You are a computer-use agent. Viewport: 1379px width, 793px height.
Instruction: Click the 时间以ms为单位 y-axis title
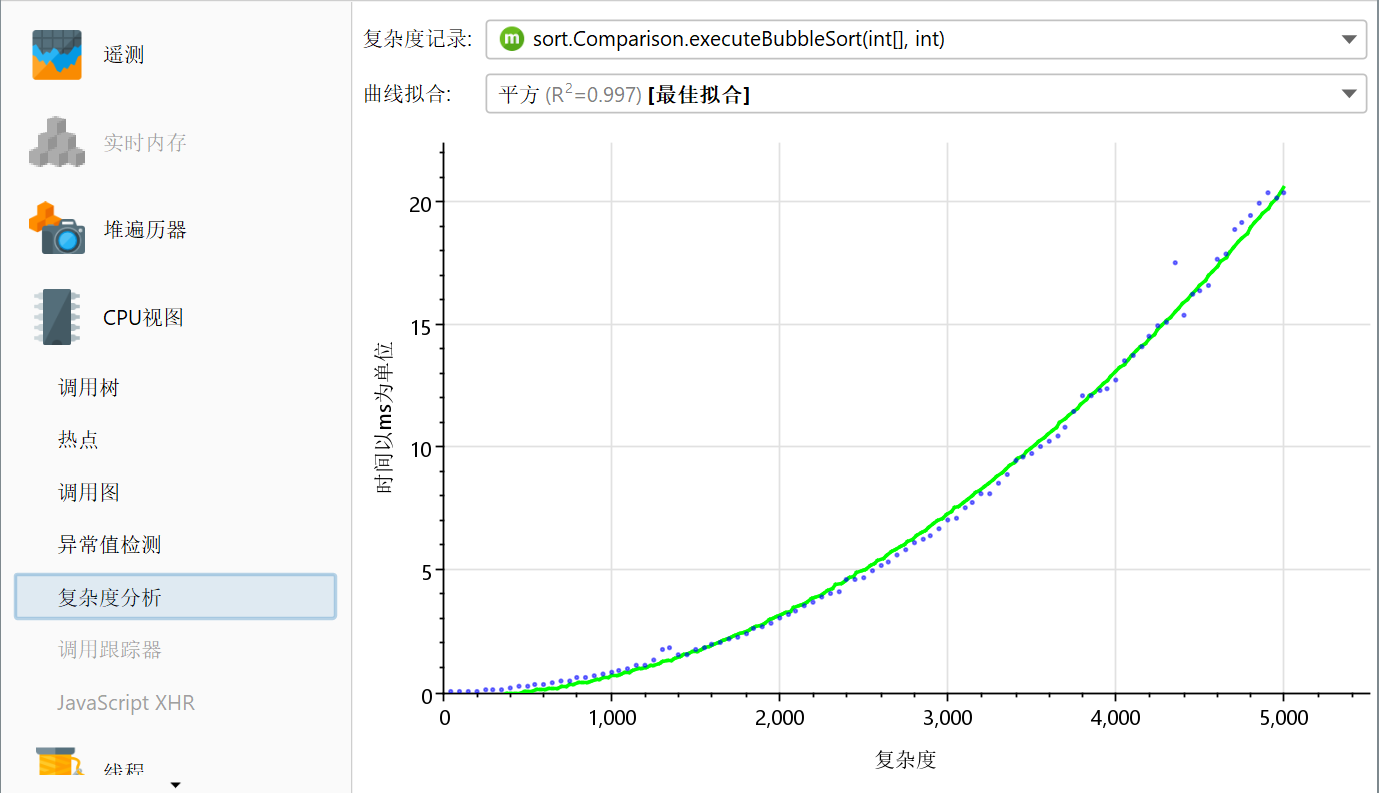click(385, 418)
